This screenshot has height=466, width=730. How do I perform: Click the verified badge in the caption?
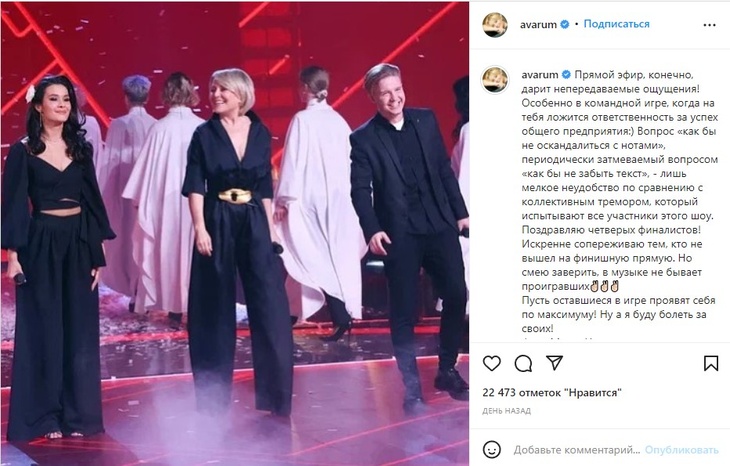[566, 74]
